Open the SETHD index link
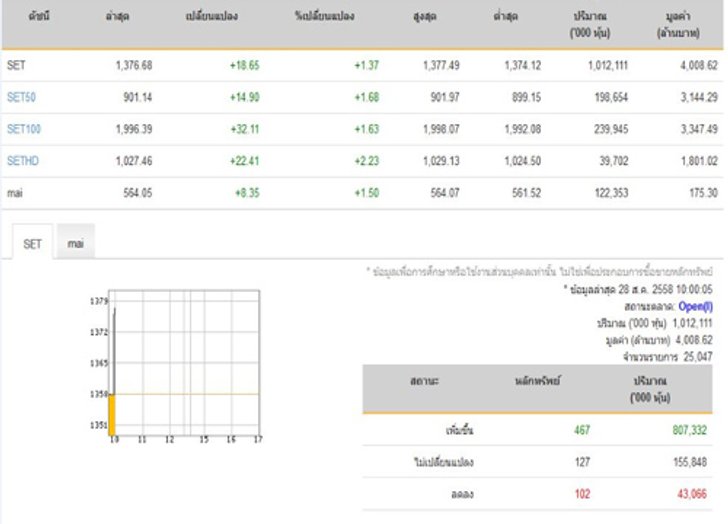The height and width of the screenshot is (524, 728). coord(23,161)
